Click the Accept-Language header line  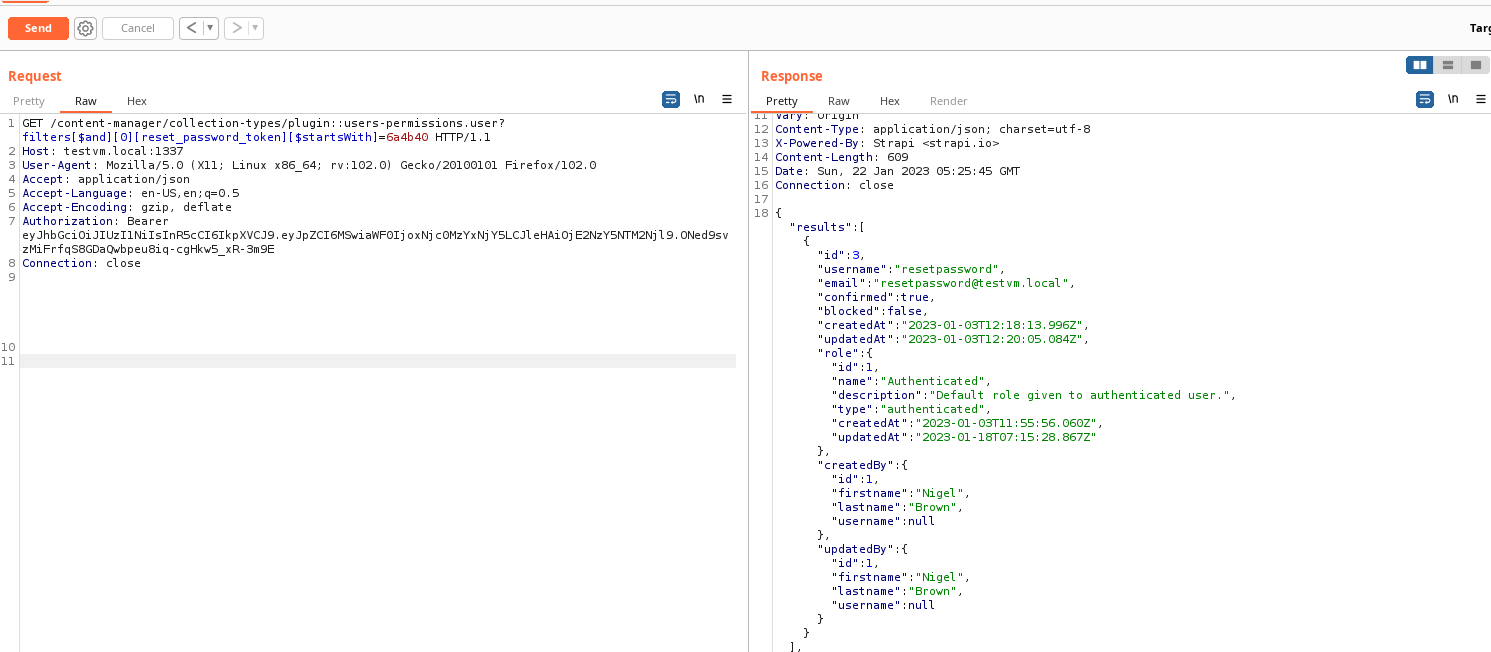pos(131,193)
